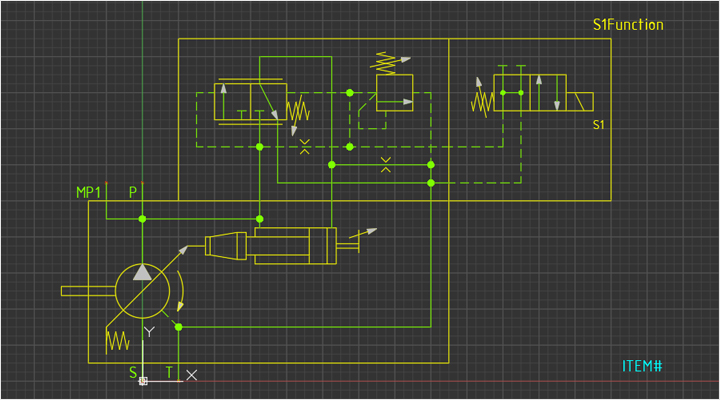Click the two-position compensator valve symbol

250,101
